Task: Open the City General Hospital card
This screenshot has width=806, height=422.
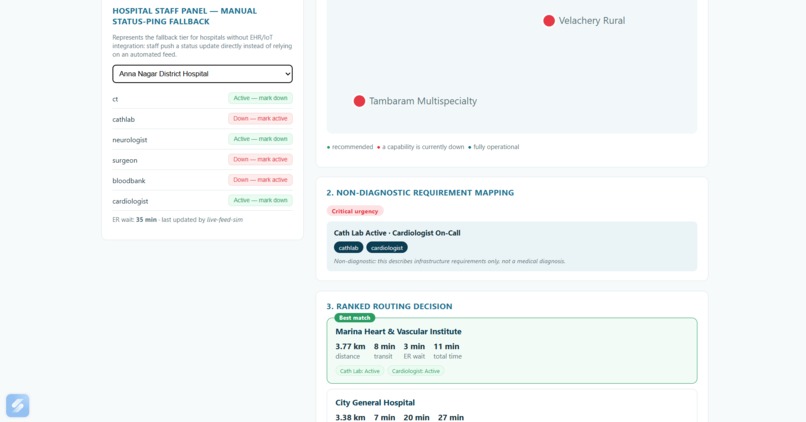Action: pyautogui.click(x=512, y=406)
